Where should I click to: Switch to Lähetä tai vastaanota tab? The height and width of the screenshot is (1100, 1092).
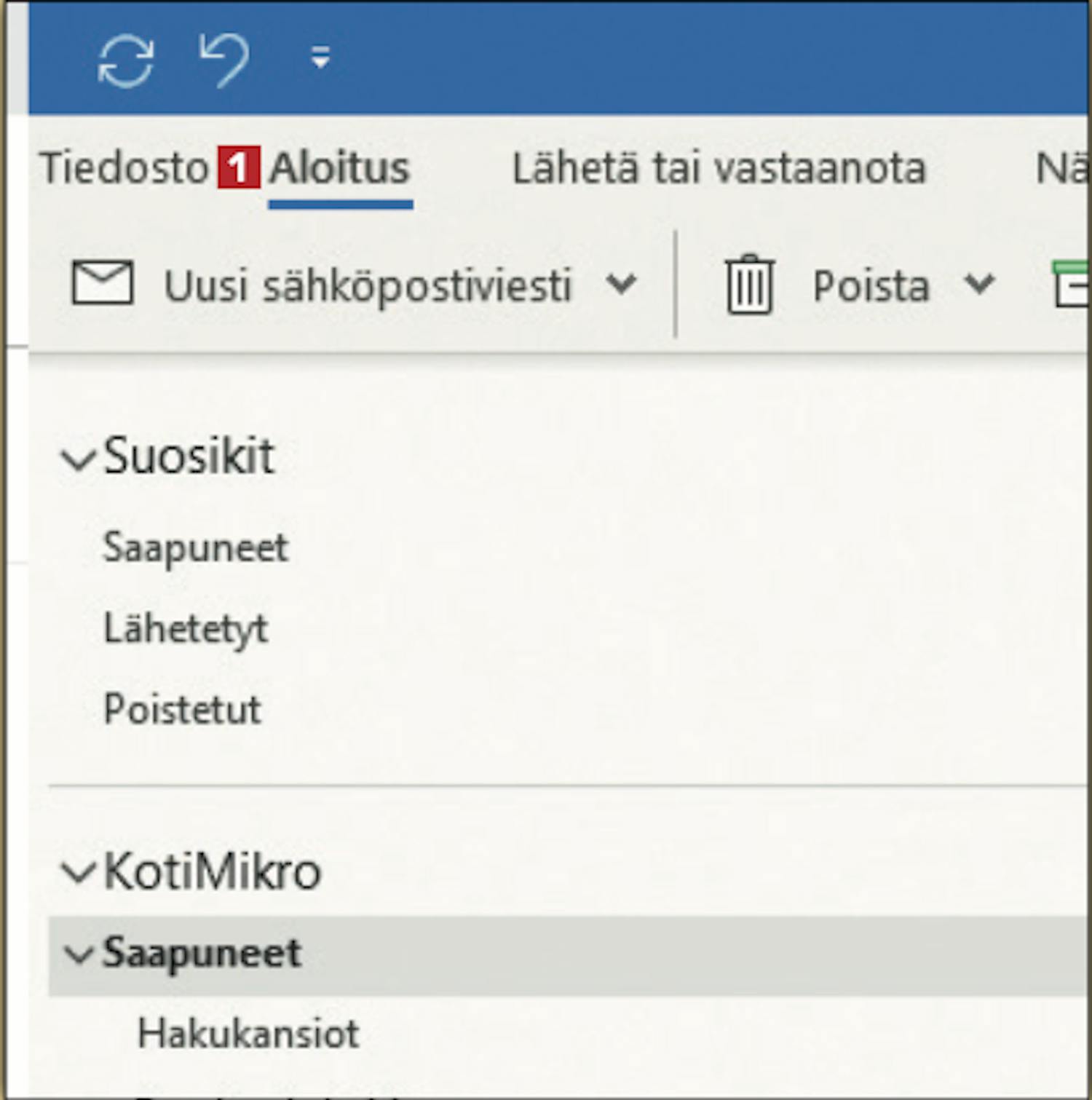(x=719, y=168)
